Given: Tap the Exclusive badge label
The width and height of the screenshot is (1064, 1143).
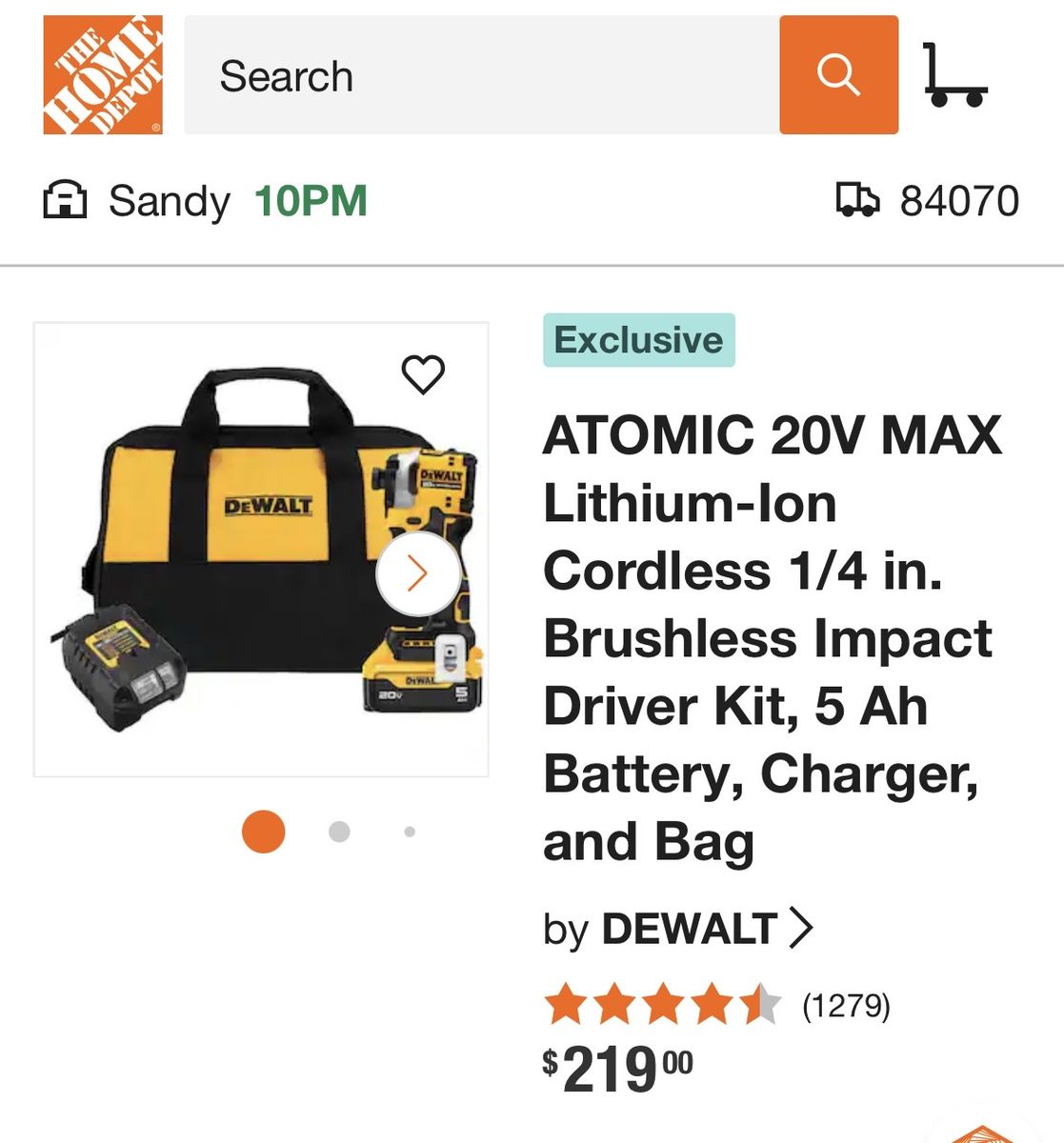Looking at the screenshot, I should pos(639,340).
